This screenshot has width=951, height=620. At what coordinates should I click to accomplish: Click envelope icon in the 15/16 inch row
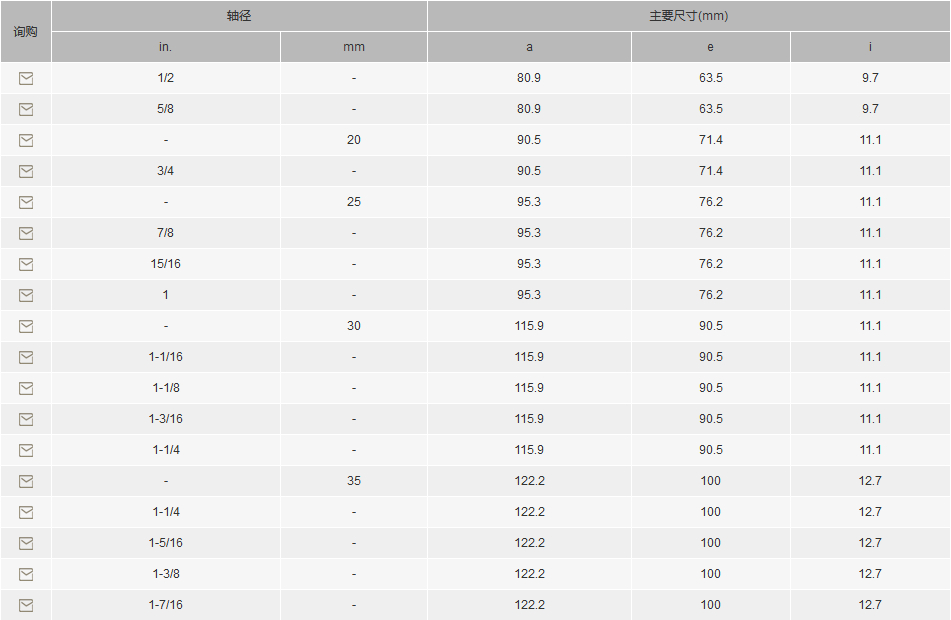coord(26,264)
